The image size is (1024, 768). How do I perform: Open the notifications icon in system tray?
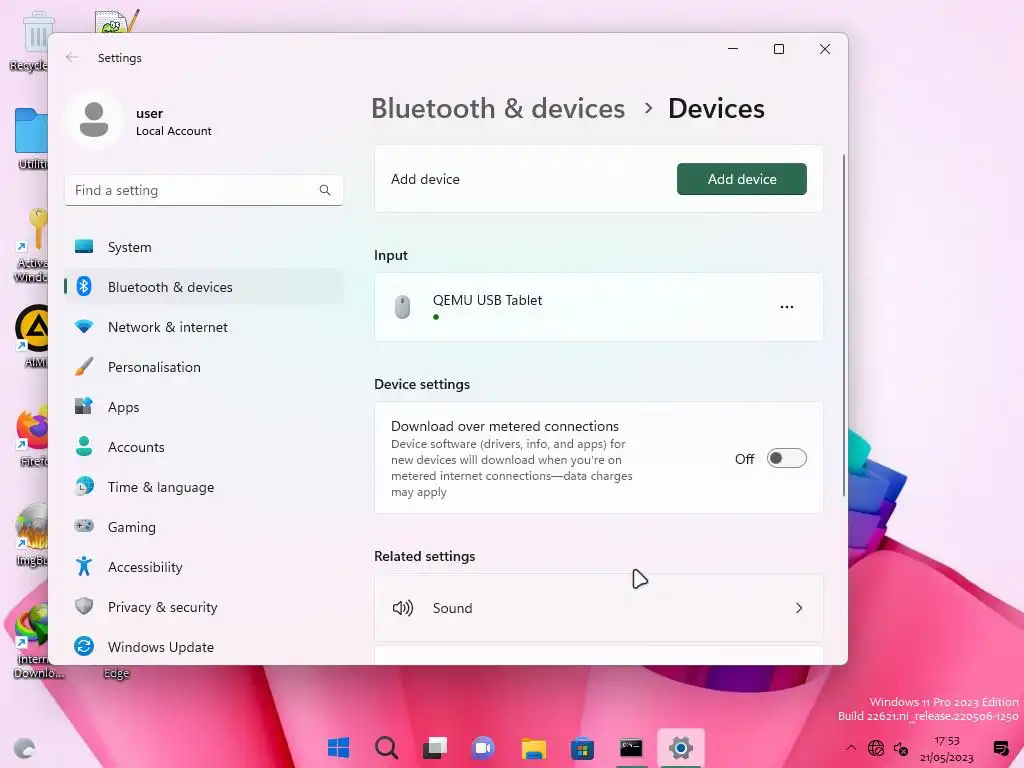pos(1000,748)
